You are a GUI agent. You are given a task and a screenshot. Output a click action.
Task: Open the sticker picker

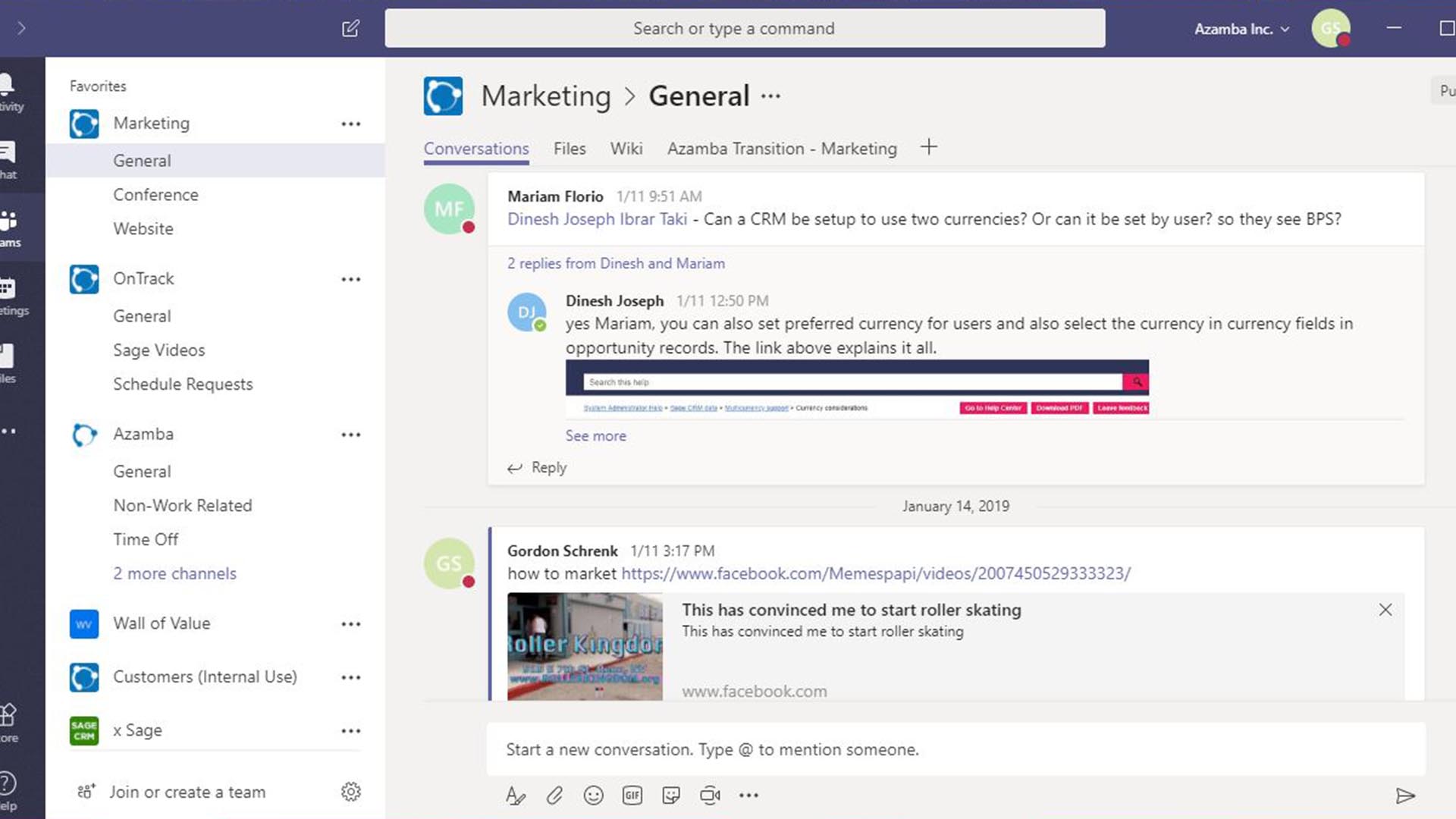pyautogui.click(x=671, y=795)
